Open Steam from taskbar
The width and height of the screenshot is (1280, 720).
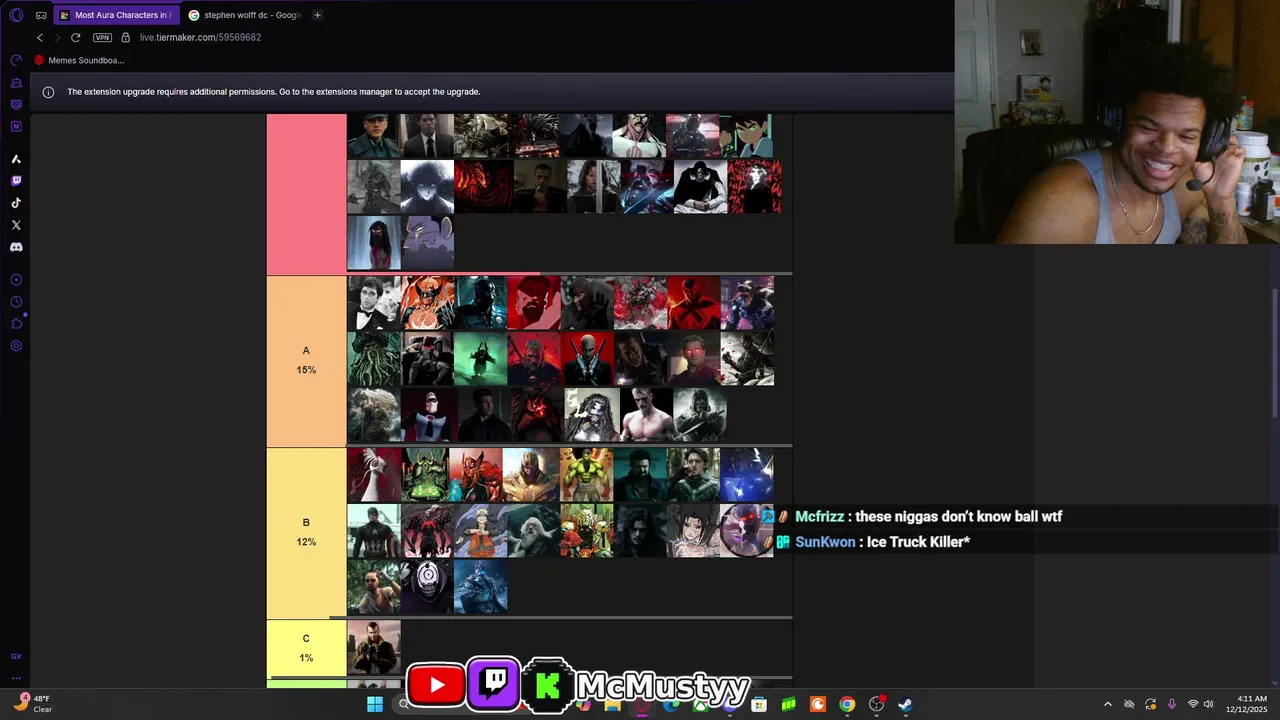tap(905, 704)
